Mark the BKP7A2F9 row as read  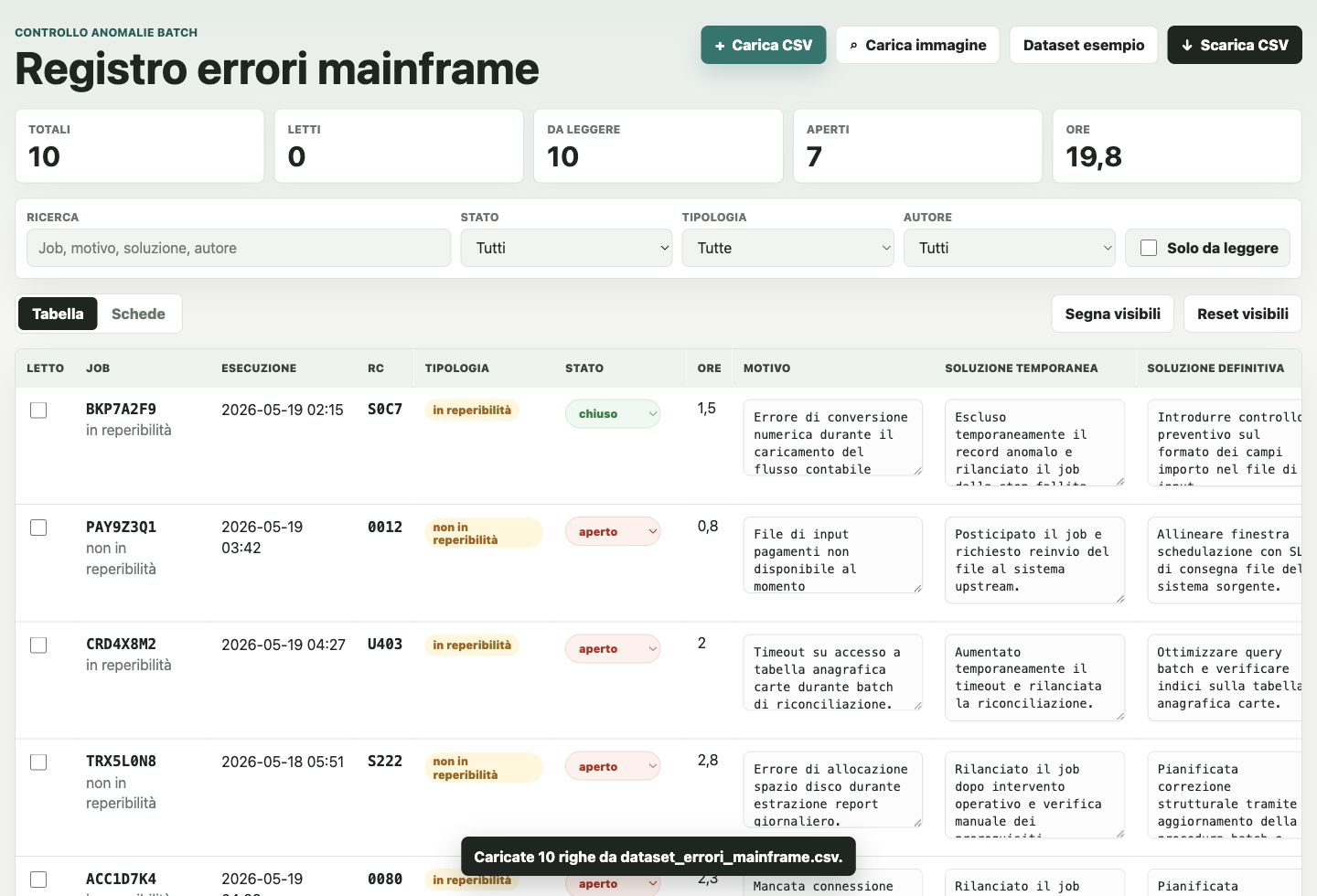click(x=38, y=410)
